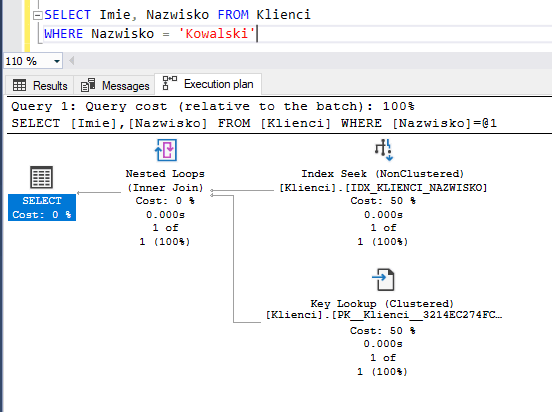Click the Results tab grid icon
Image resolution: width=552 pixels, height=412 pixels.
(x=19, y=86)
